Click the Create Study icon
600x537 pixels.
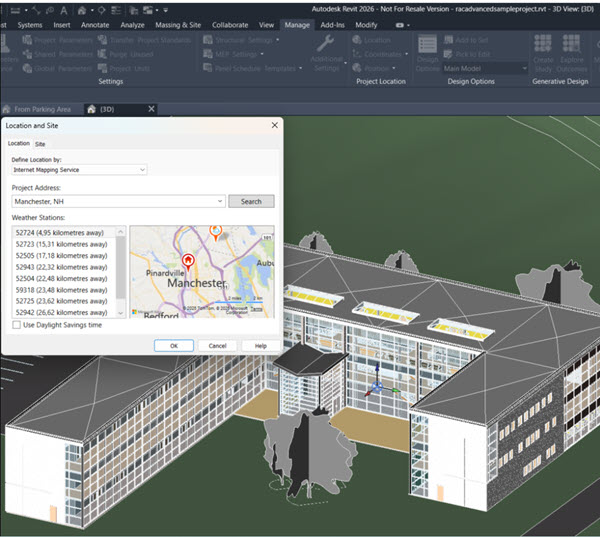544,44
